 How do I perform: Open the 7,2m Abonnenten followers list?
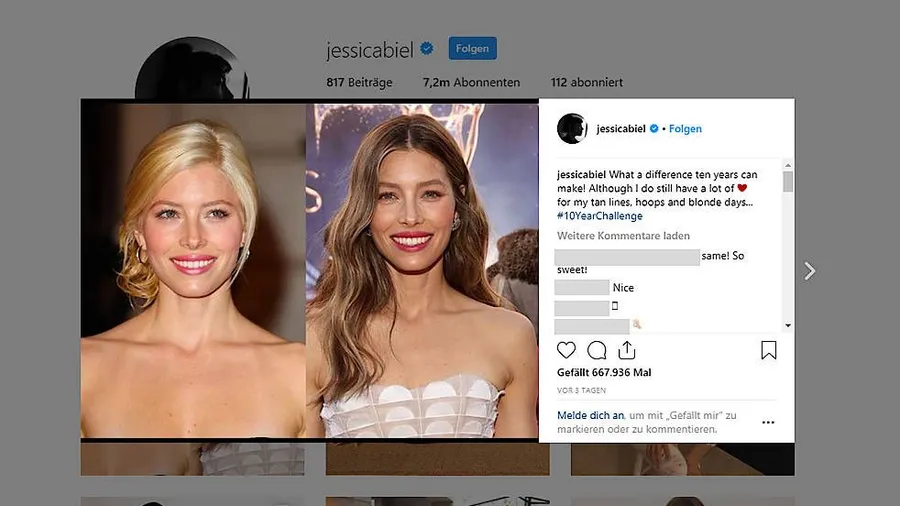point(471,83)
